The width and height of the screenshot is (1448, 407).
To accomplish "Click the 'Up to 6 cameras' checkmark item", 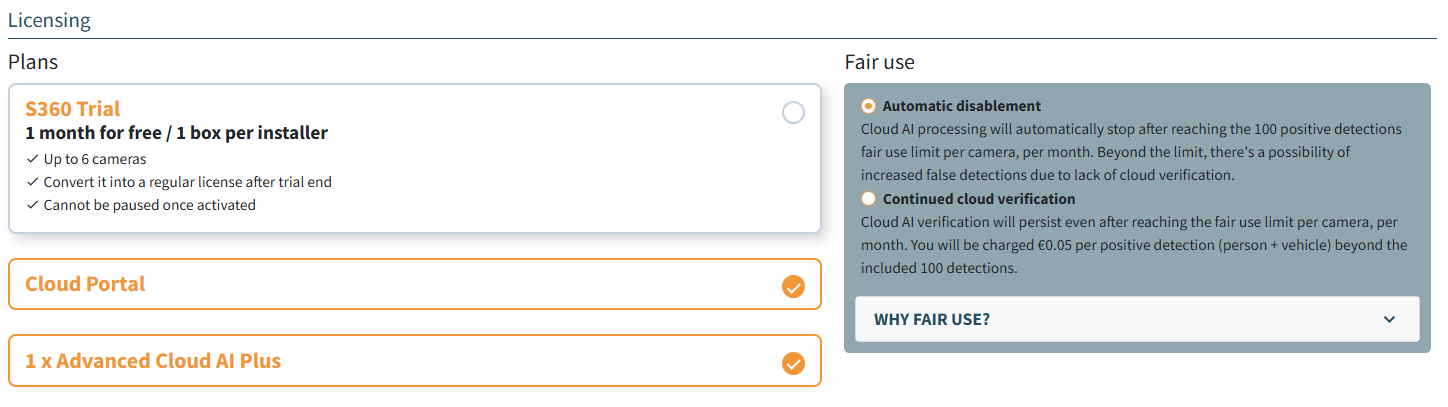I will pyautogui.click(x=87, y=159).
